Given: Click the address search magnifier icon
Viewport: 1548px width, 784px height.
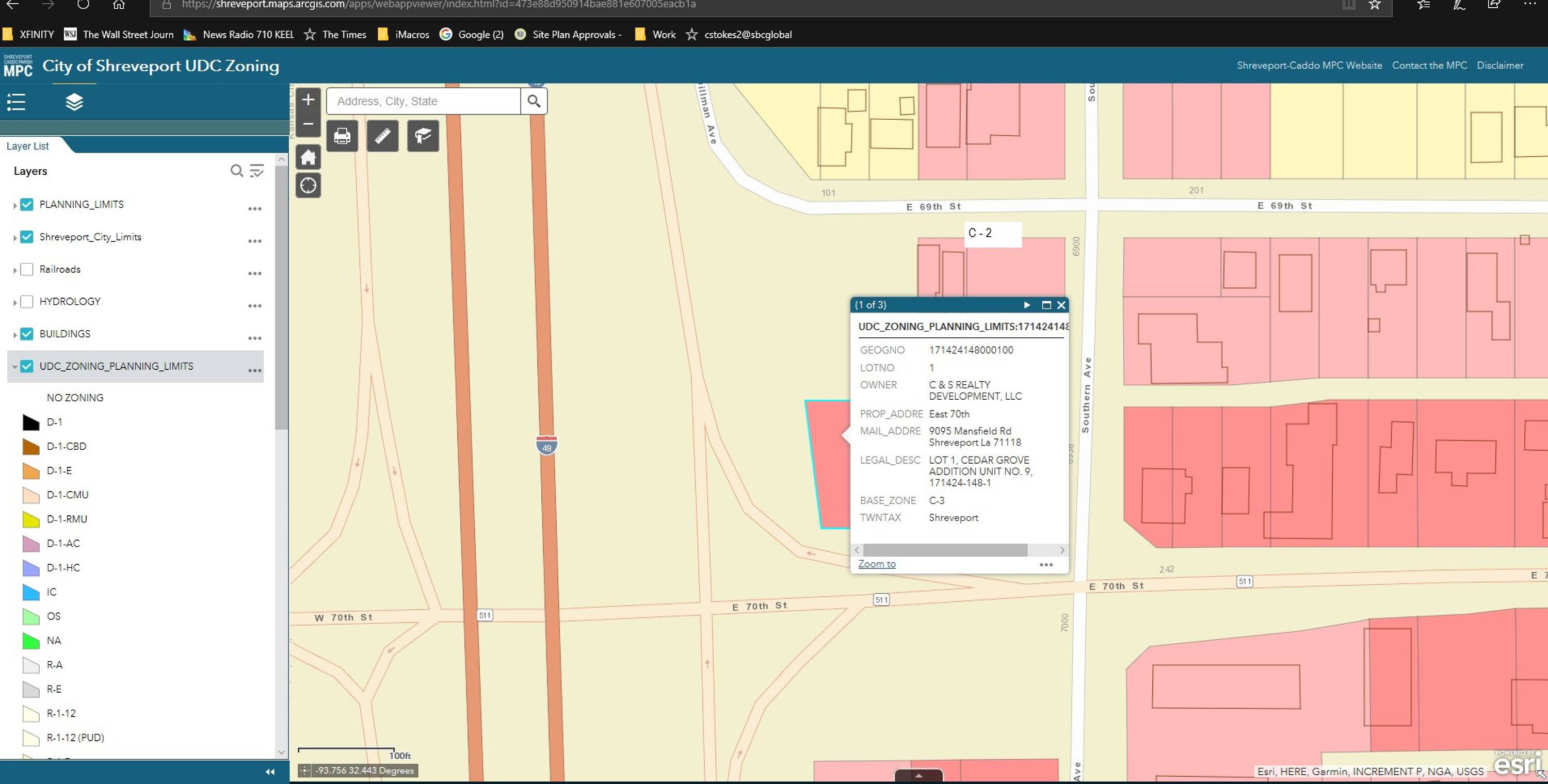Looking at the screenshot, I should click(x=534, y=101).
